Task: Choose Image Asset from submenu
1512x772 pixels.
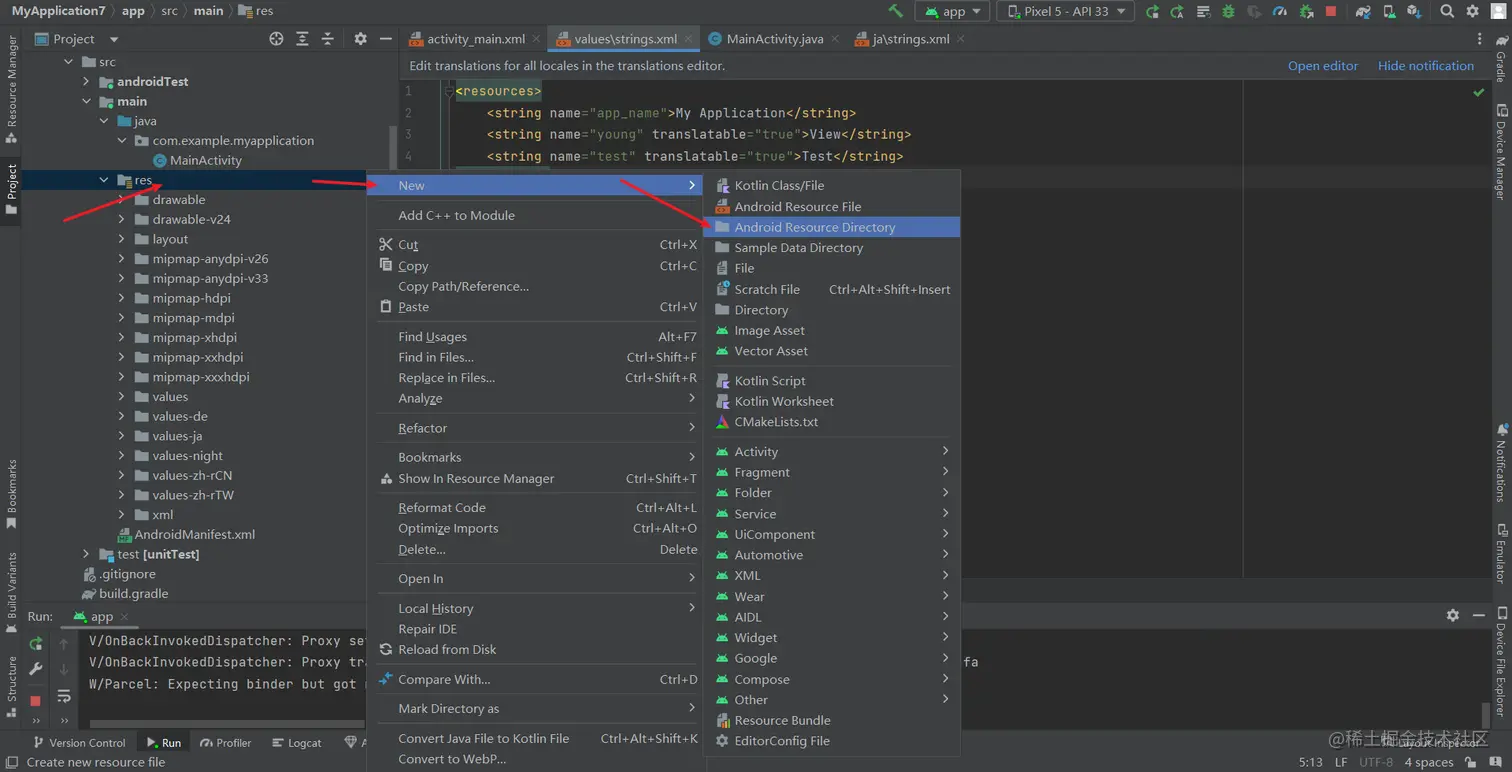Action: tap(832, 330)
